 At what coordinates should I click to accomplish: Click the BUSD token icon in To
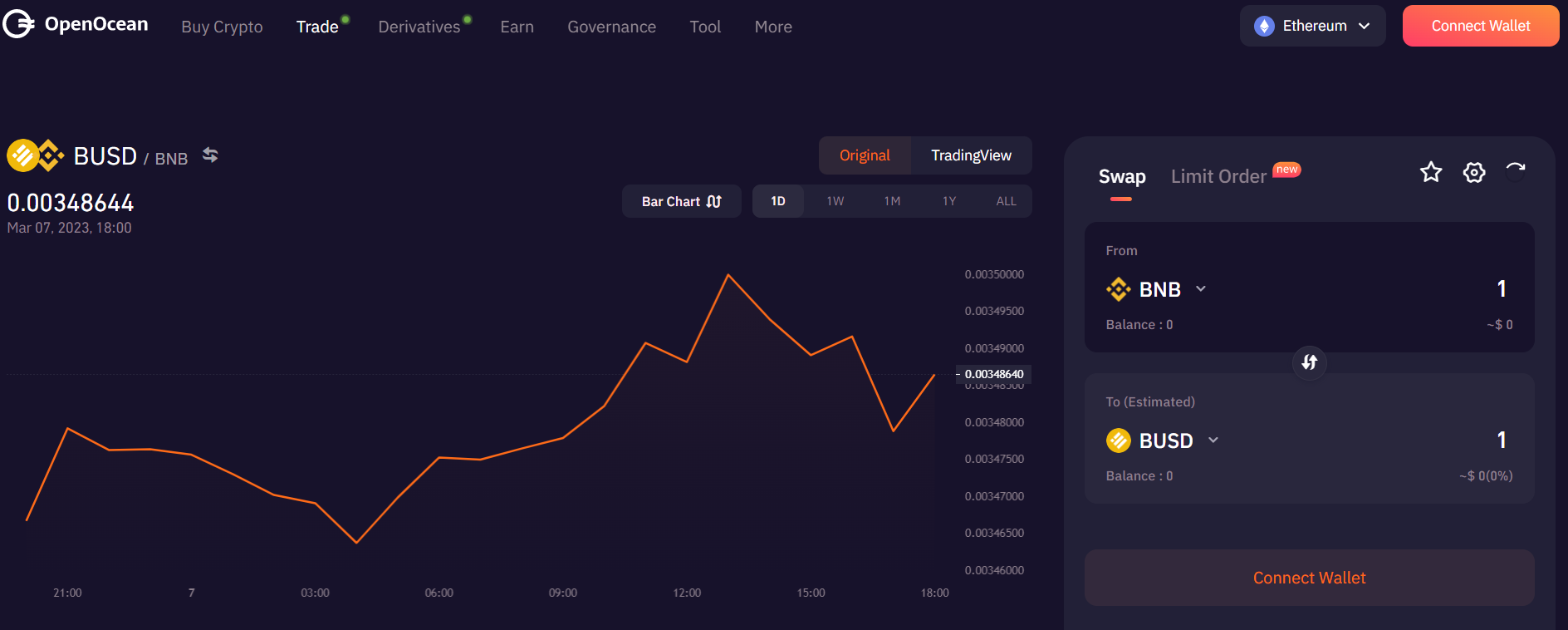(1119, 441)
